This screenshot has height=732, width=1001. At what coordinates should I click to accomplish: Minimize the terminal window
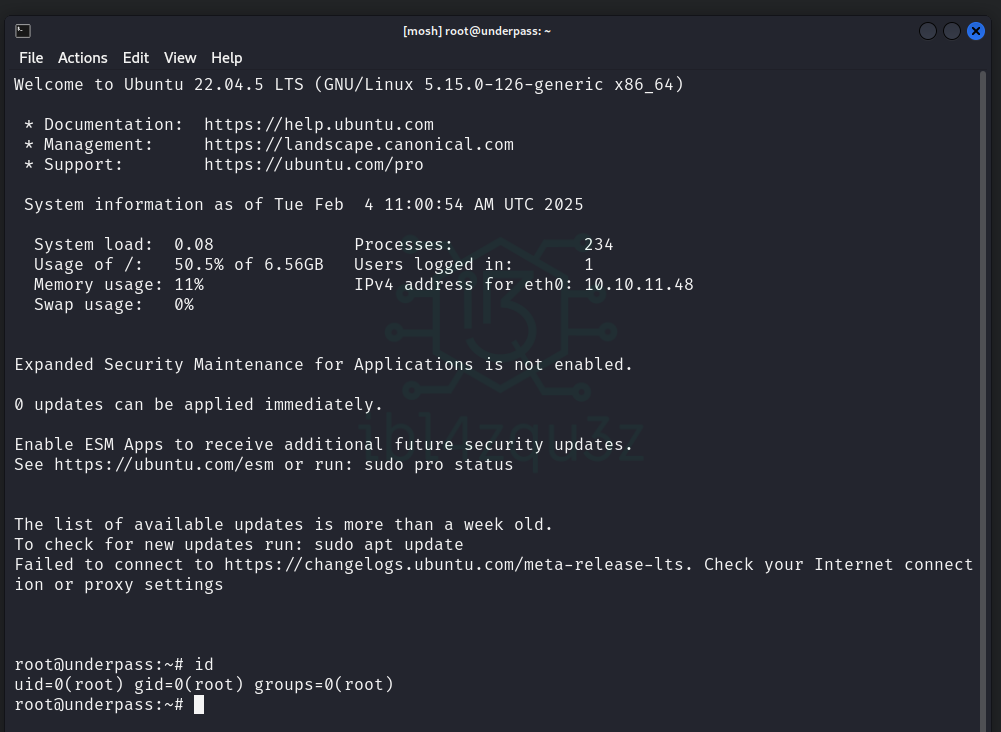[x=927, y=31]
